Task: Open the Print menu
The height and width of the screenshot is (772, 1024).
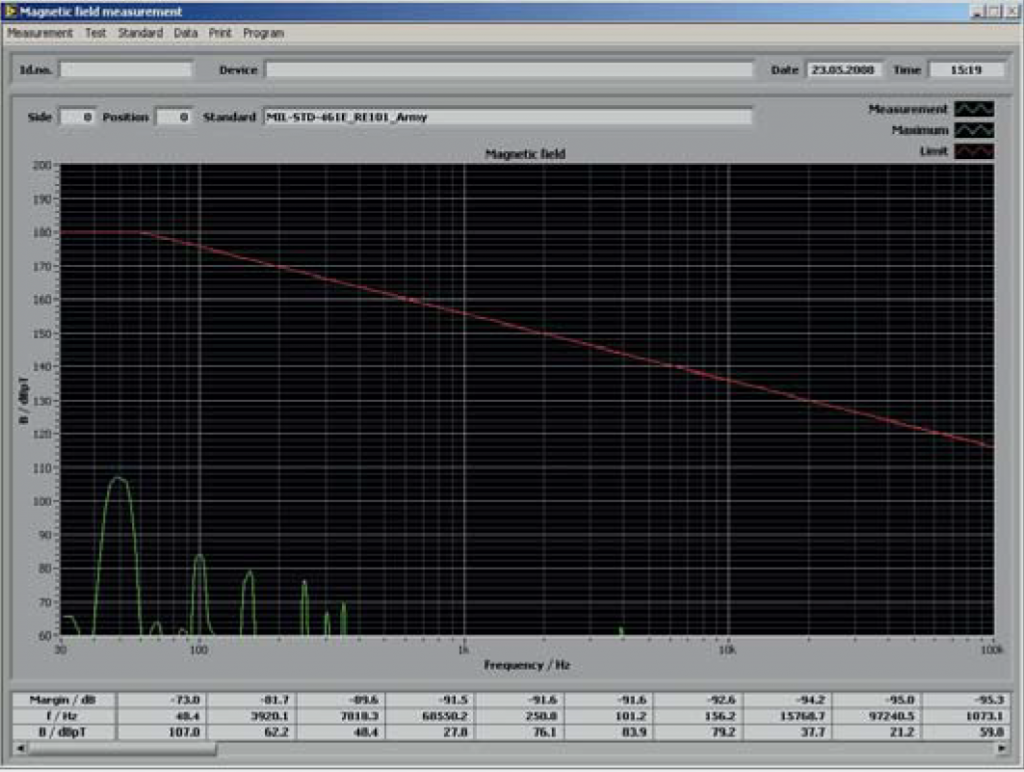Action: pyautogui.click(x=220, y=33)
